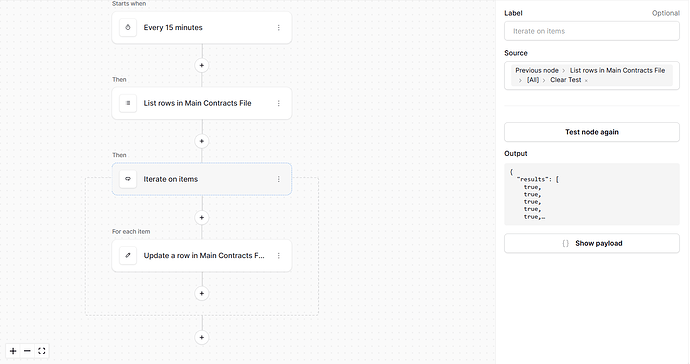Add a step after Update a row node
Image resolution: width=690 pixels, height=364 pixels.
click(202, 294)
